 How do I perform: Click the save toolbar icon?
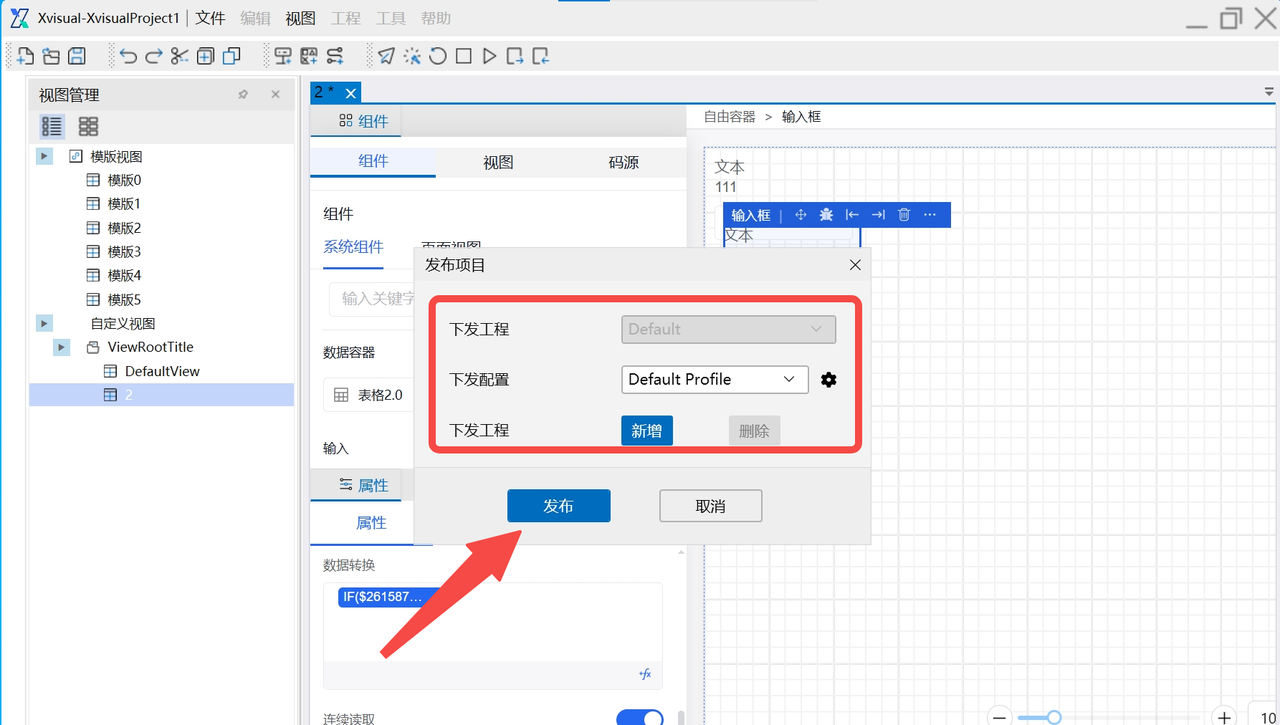coord(77,56)
